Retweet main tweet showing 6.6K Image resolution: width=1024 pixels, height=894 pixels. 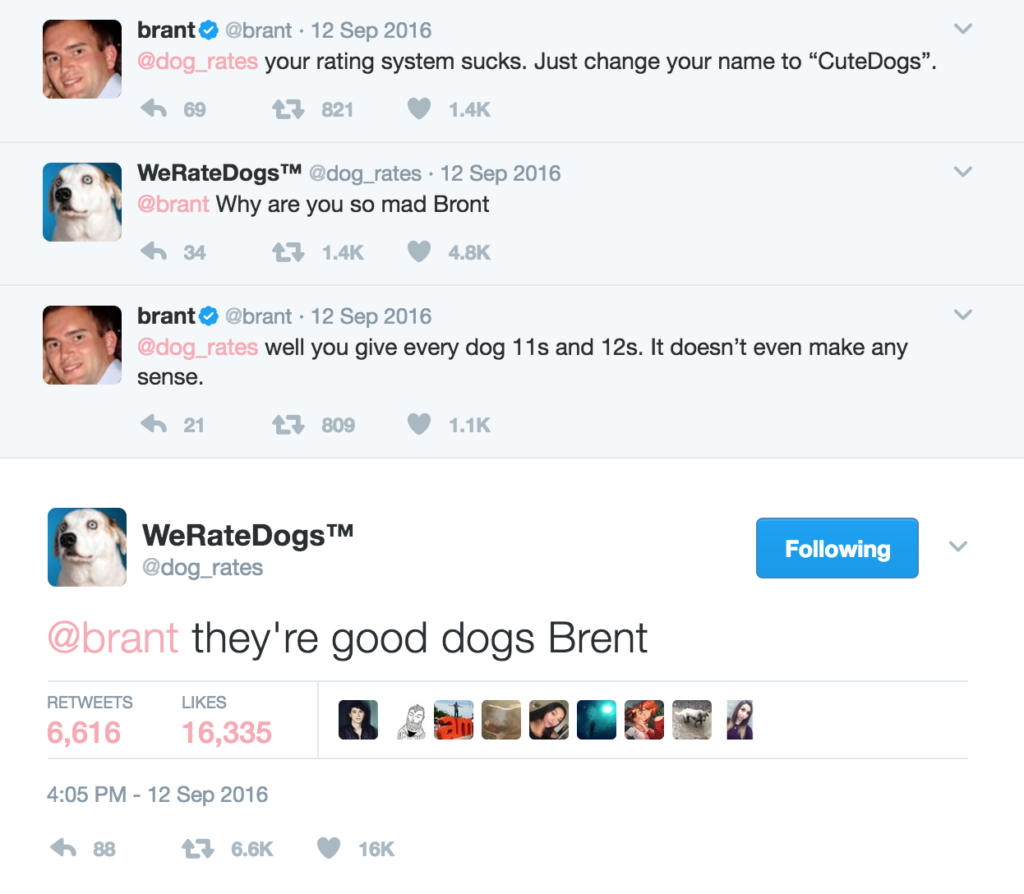(197, 848)
